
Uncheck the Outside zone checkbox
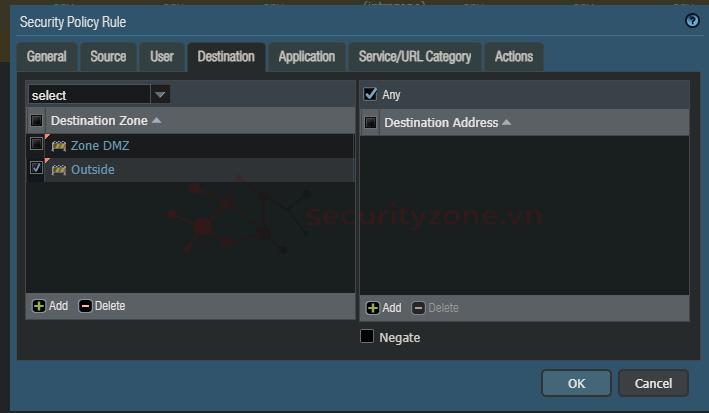coord(37,169)
